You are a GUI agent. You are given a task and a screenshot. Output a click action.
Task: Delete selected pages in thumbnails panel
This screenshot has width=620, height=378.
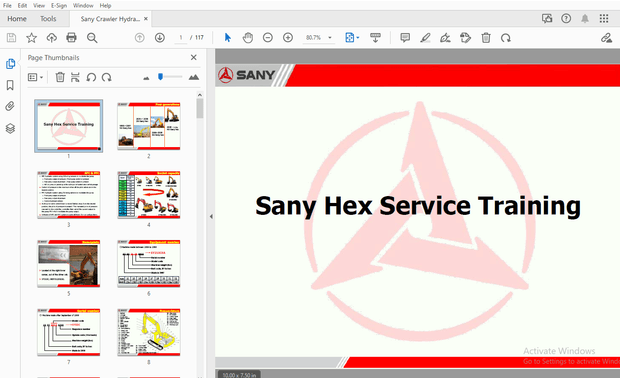[x=60, y=77]
